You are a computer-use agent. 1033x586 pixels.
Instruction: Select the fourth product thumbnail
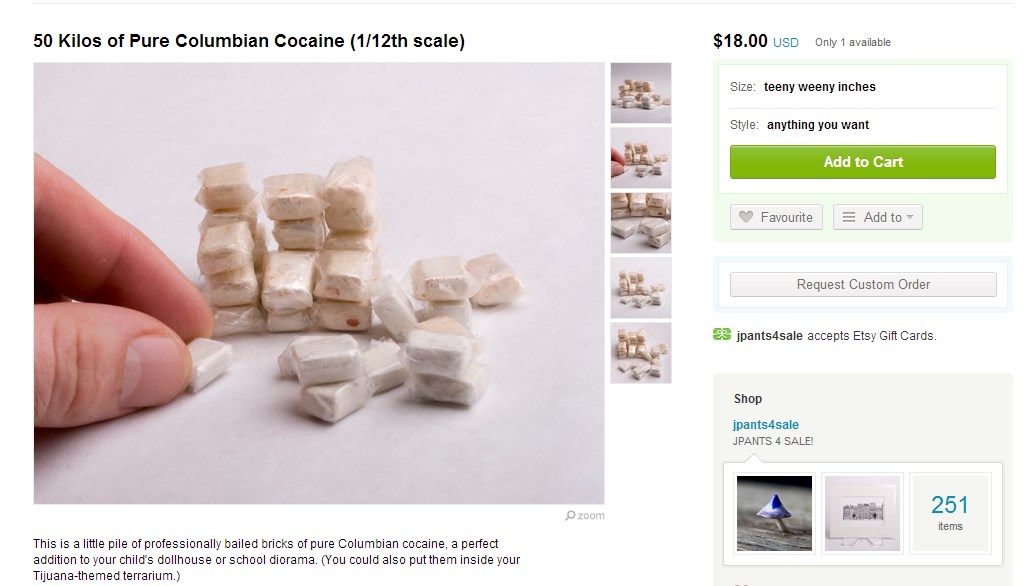click(x=641, y=288)
